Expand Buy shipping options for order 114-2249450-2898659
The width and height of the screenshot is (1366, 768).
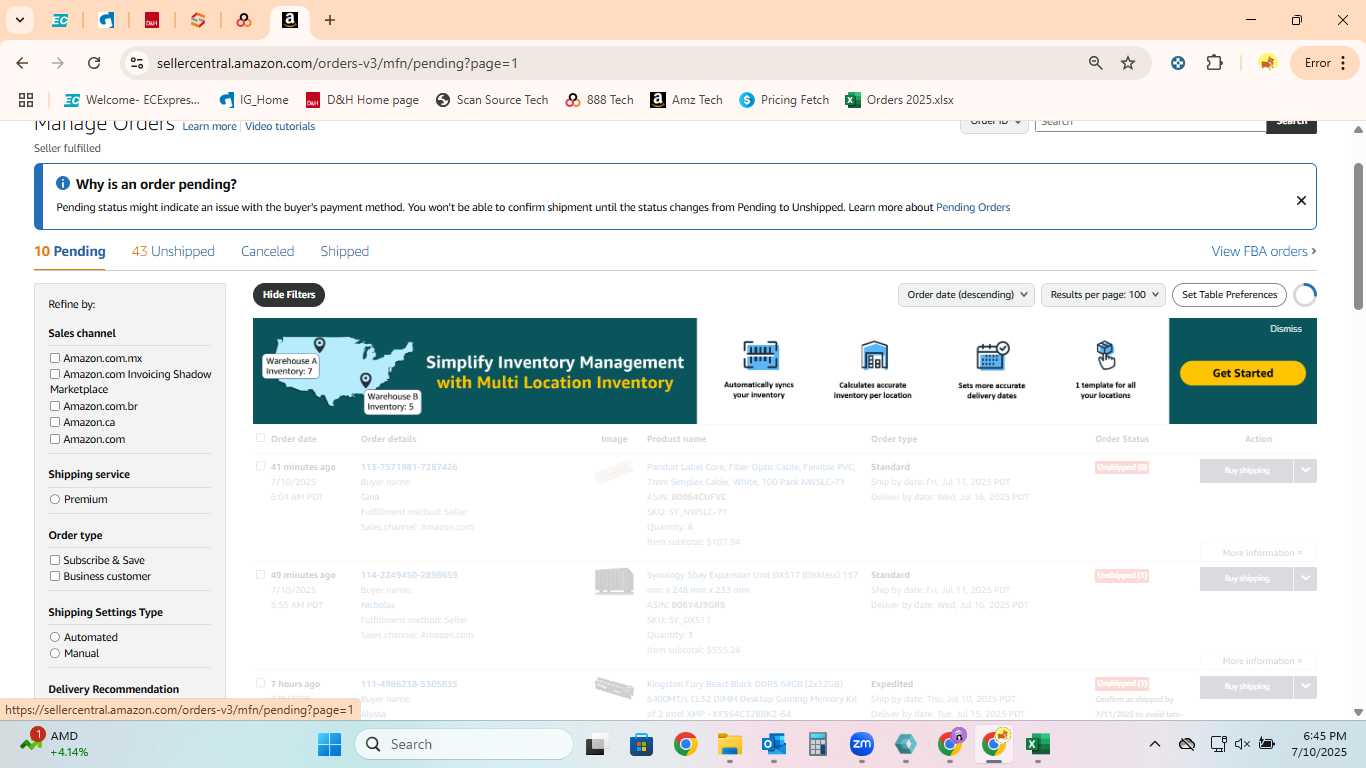(1305, 578)
